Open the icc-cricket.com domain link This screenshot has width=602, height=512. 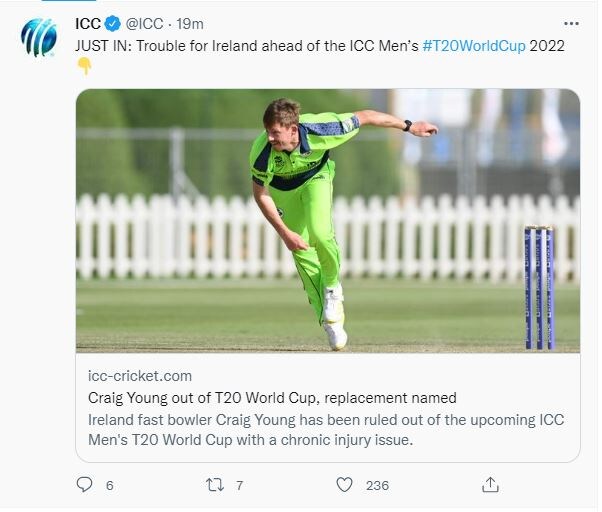[140, 376]
